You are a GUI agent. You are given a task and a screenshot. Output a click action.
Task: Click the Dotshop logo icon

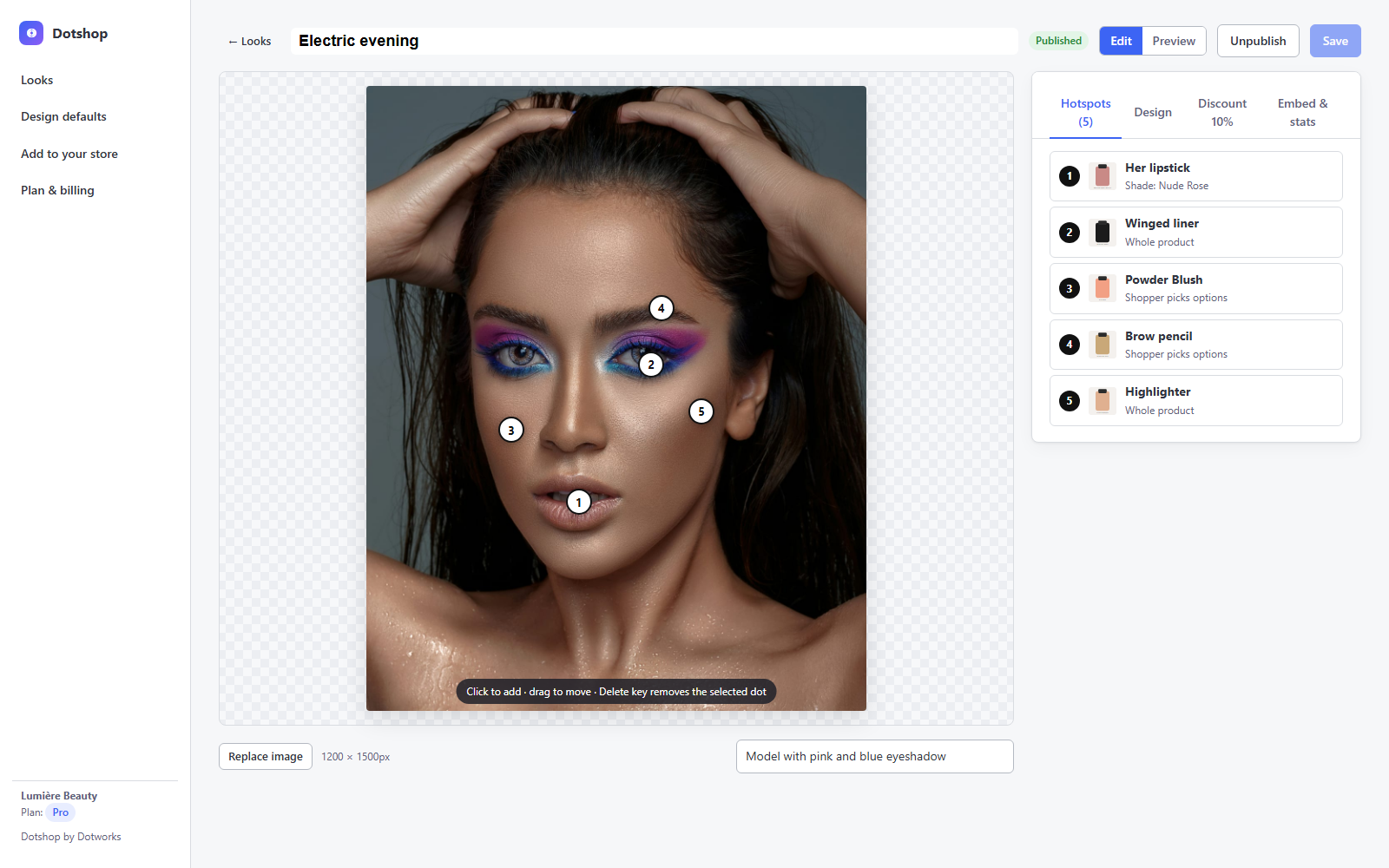[31, 33]
